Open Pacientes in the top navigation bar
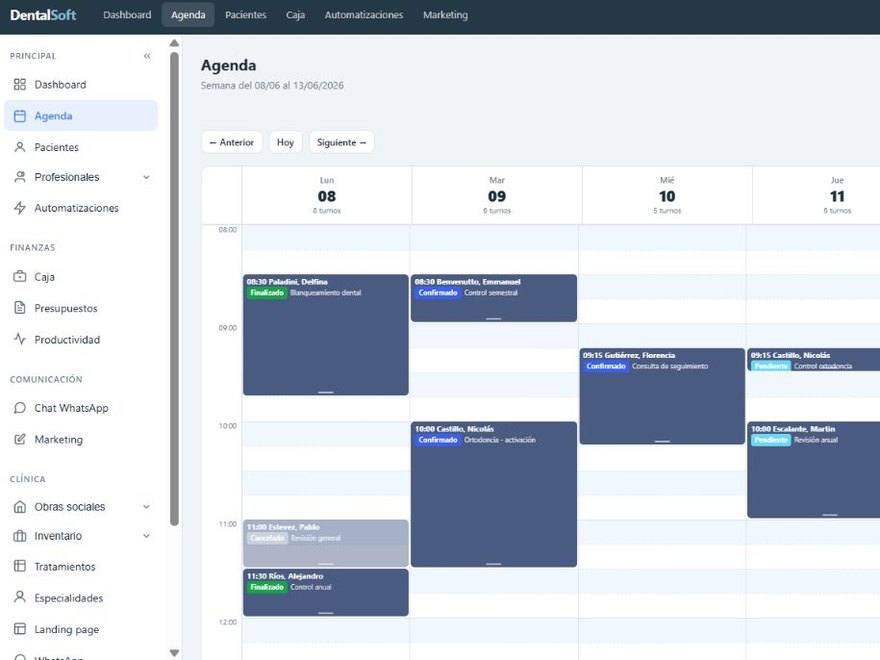This screenshot has height=660, width=880. pos(245,15)
